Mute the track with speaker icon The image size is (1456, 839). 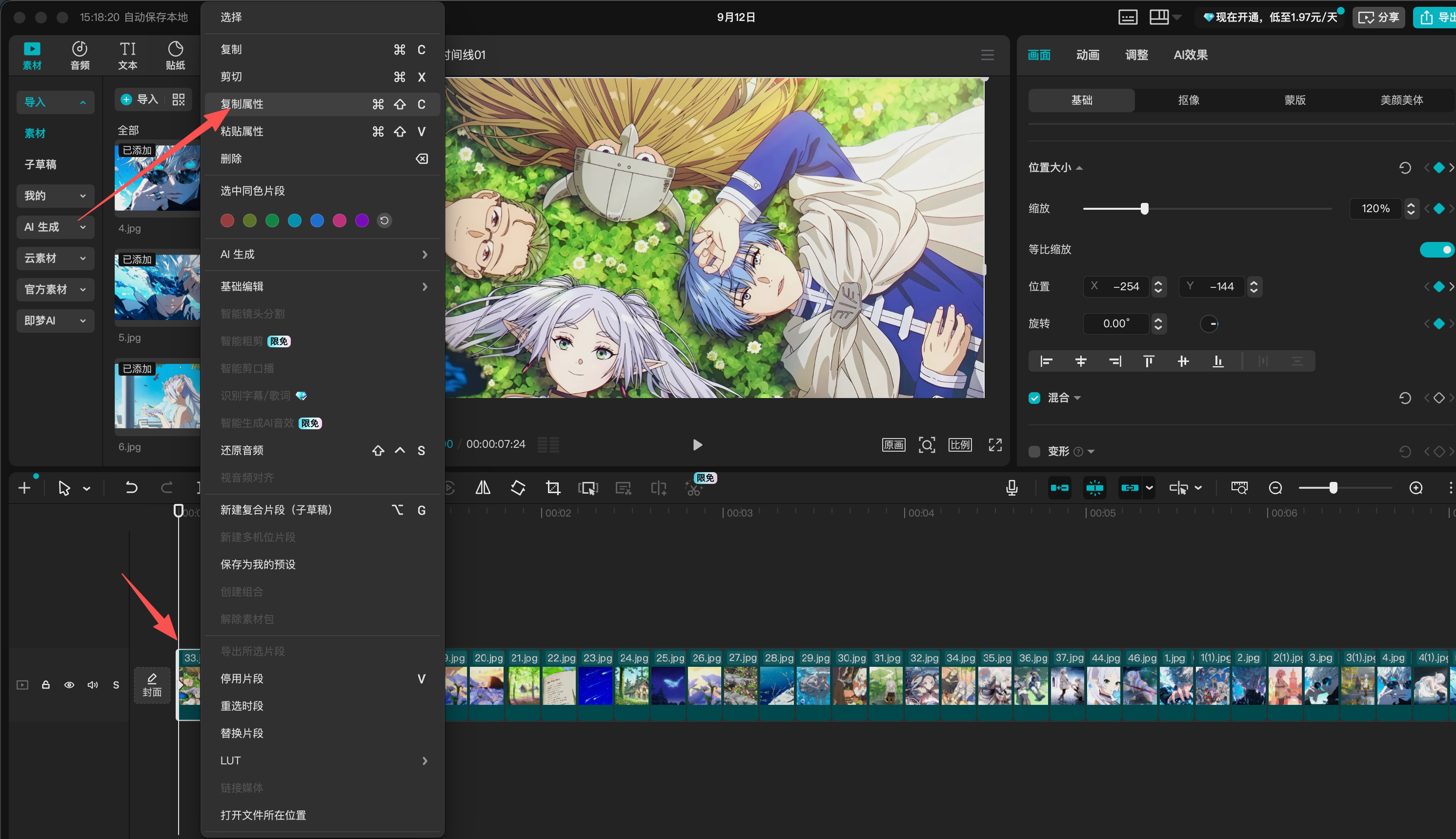[93, 684]
